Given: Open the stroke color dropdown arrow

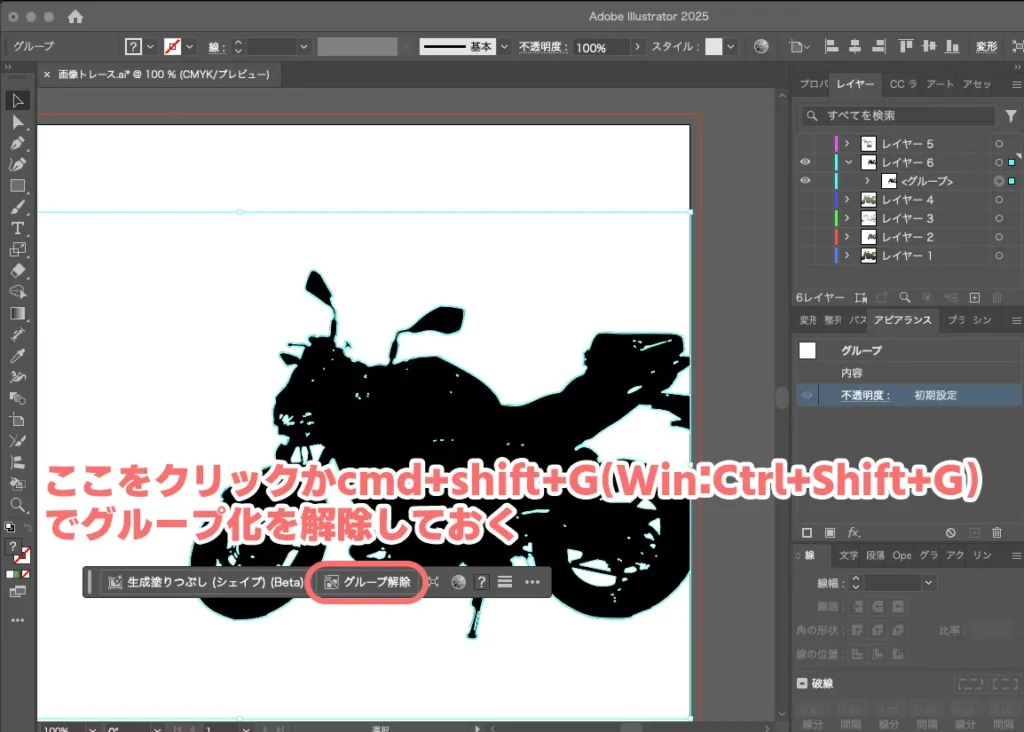Looking at the screenshot, I should coord(190,47).
